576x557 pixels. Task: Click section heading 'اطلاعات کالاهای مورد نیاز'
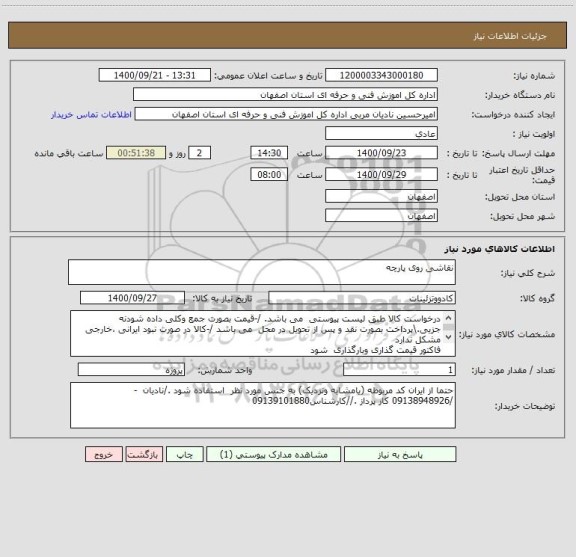click(x=500, y=249)
